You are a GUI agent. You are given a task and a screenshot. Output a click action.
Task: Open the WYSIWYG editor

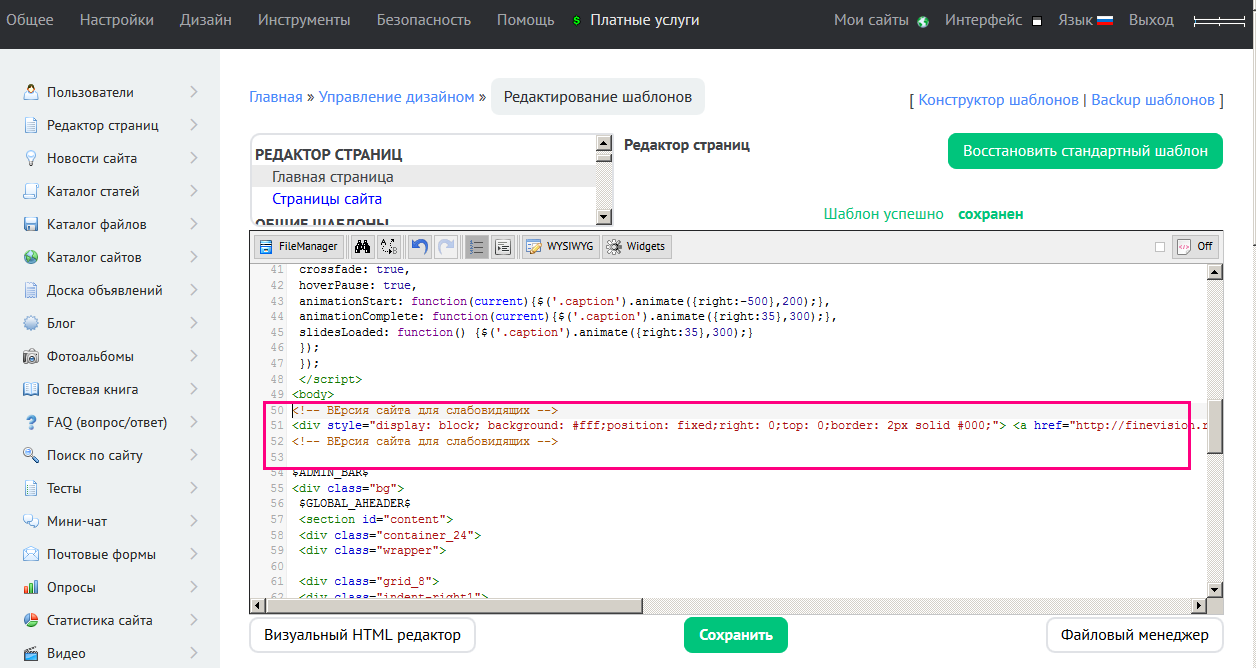(561, 246)
